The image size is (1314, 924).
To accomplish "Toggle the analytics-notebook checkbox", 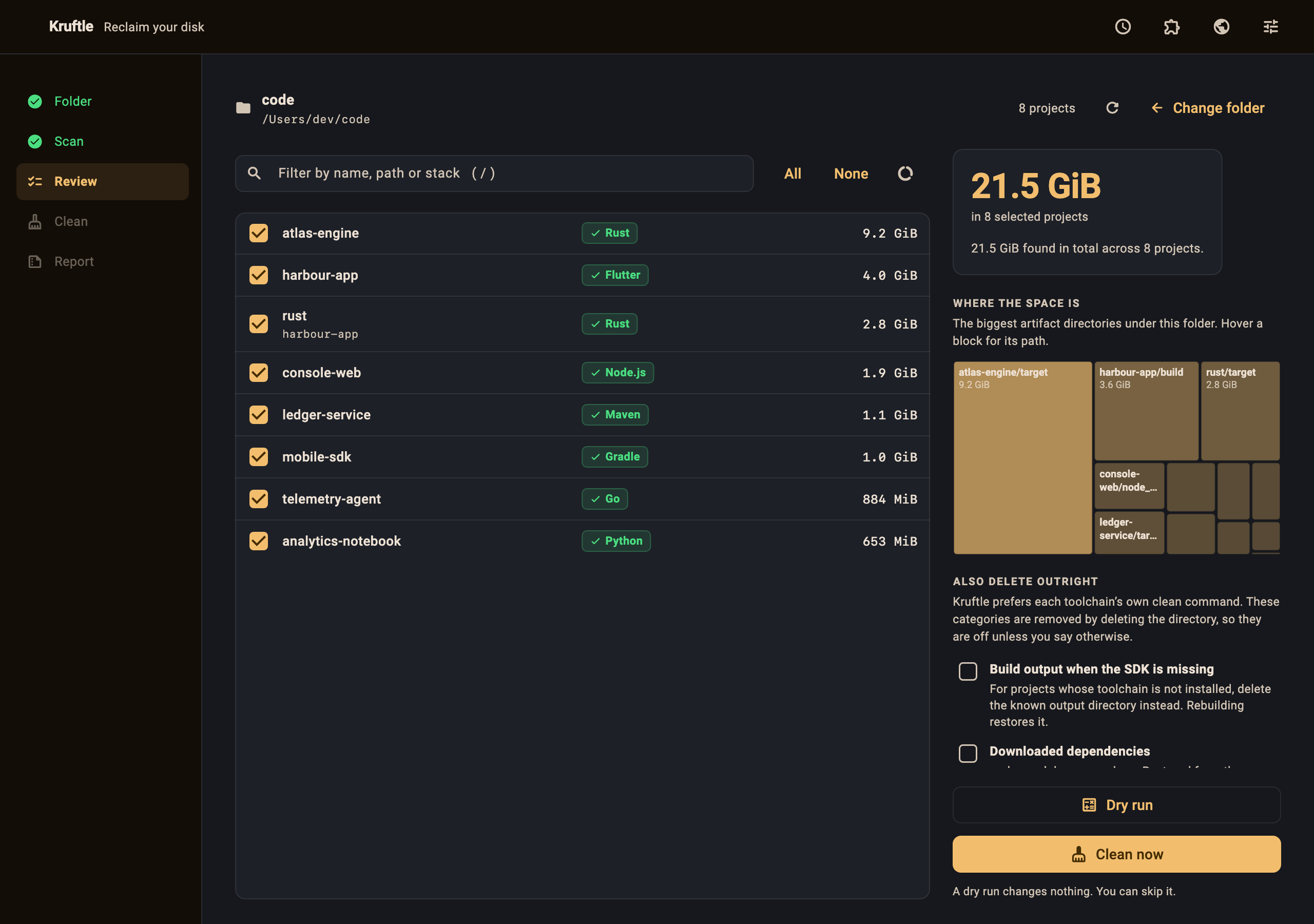I will point(259,541).
